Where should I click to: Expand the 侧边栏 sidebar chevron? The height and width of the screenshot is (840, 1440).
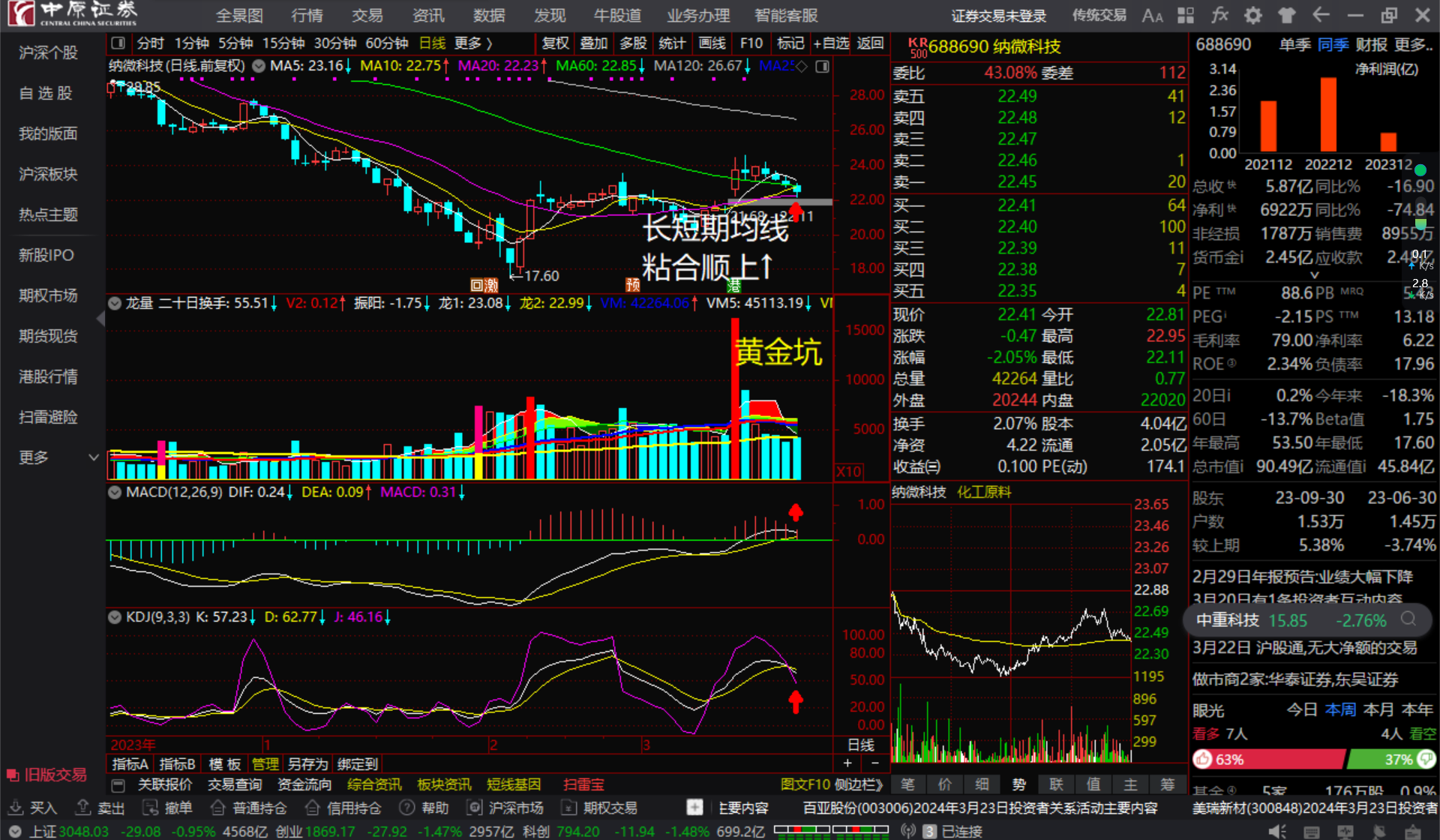click(879, 784)
